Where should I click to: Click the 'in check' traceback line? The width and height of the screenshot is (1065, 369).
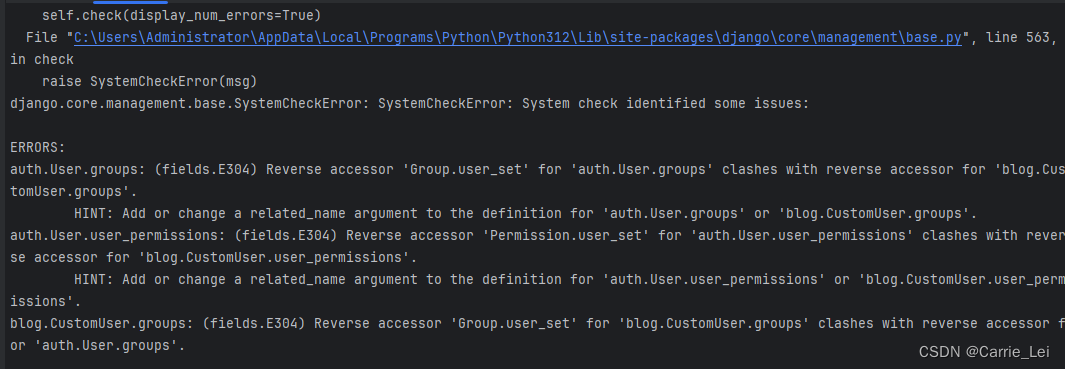pyautogui.click(x=42, y=60)
